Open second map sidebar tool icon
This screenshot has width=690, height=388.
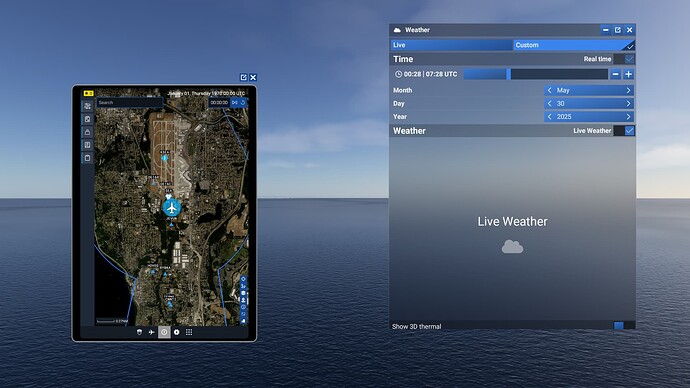coord(87,119)
